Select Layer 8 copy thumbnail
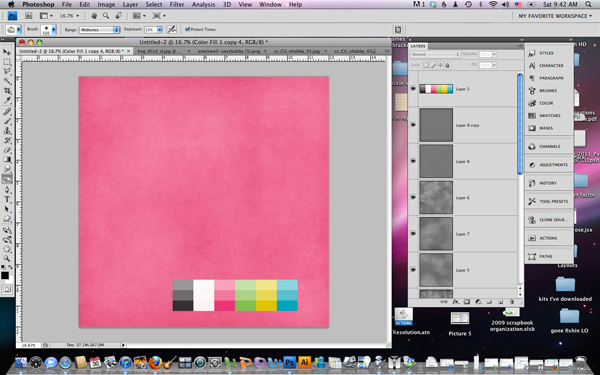 pos(436,125)
